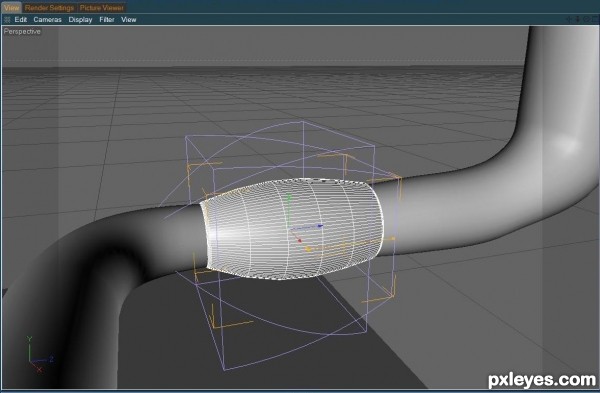Select the View tab
Screen dimensions: 600x393
click(x=11, y=8)
